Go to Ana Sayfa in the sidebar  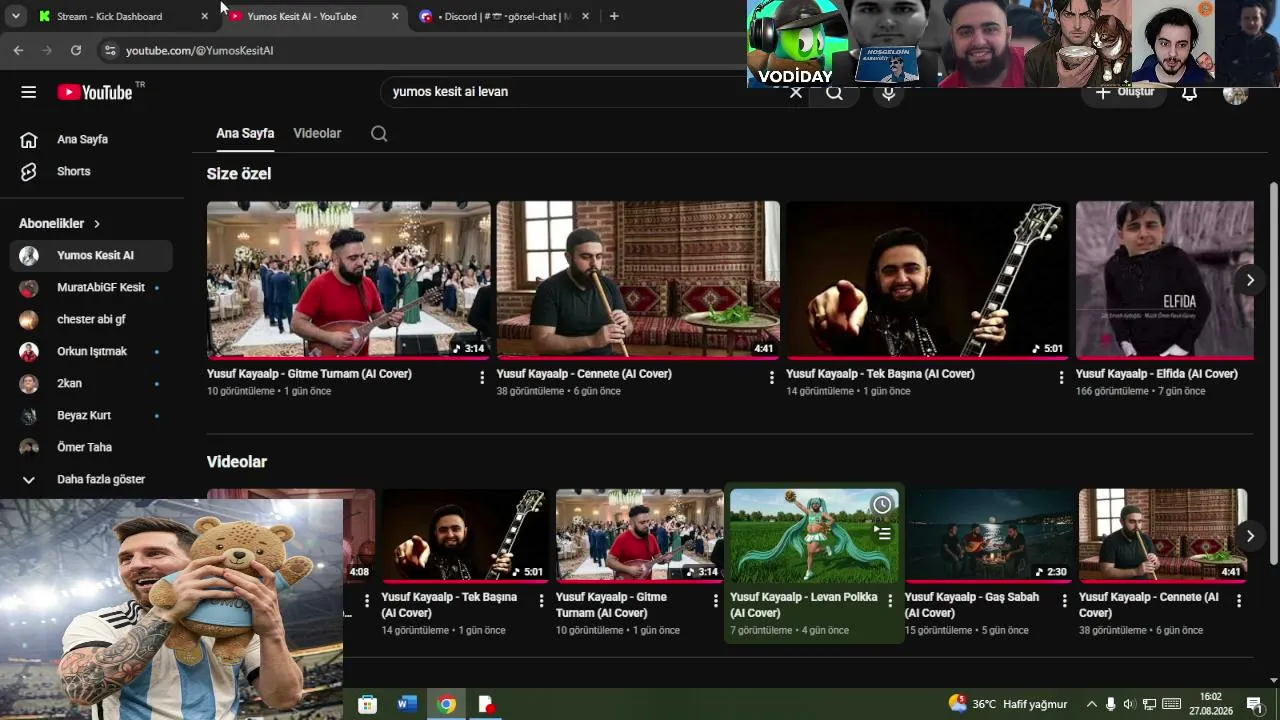tap(92, 140)
